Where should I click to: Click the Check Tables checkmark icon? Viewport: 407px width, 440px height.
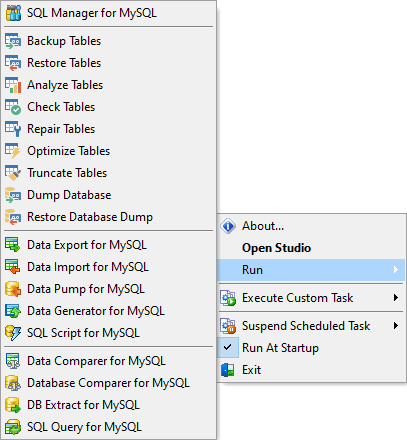13,107
